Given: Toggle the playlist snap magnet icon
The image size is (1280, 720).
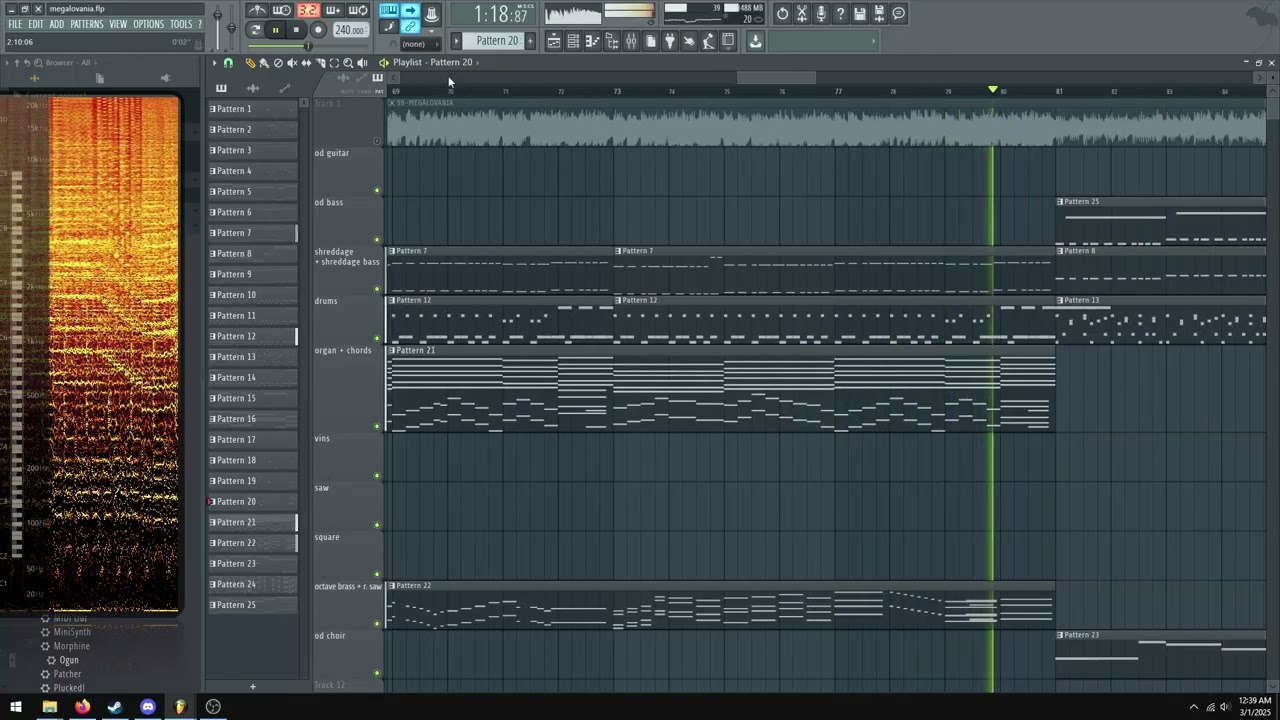Looking at the screenshot, I should tap(228, 62).
